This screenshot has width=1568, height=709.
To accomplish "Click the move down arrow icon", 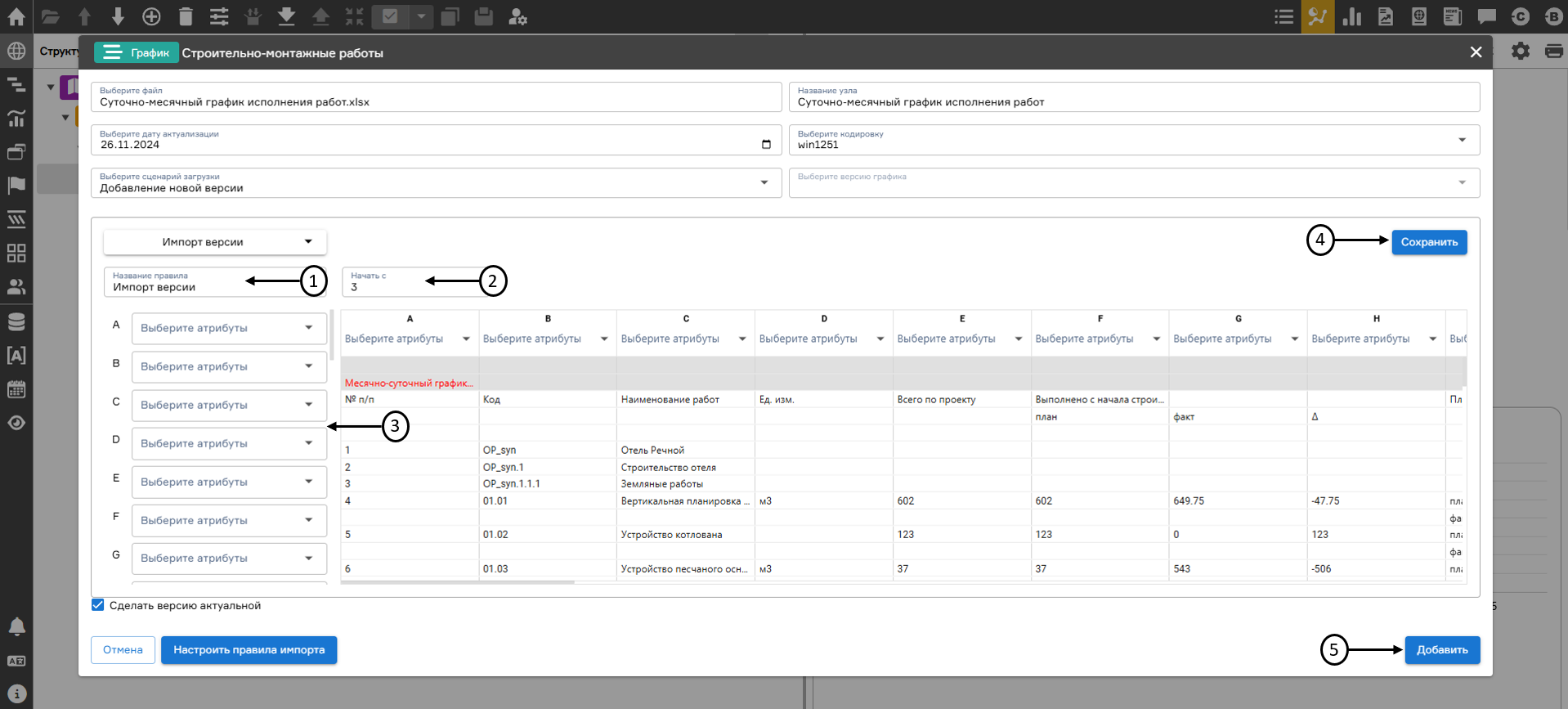I will point(118,16).
